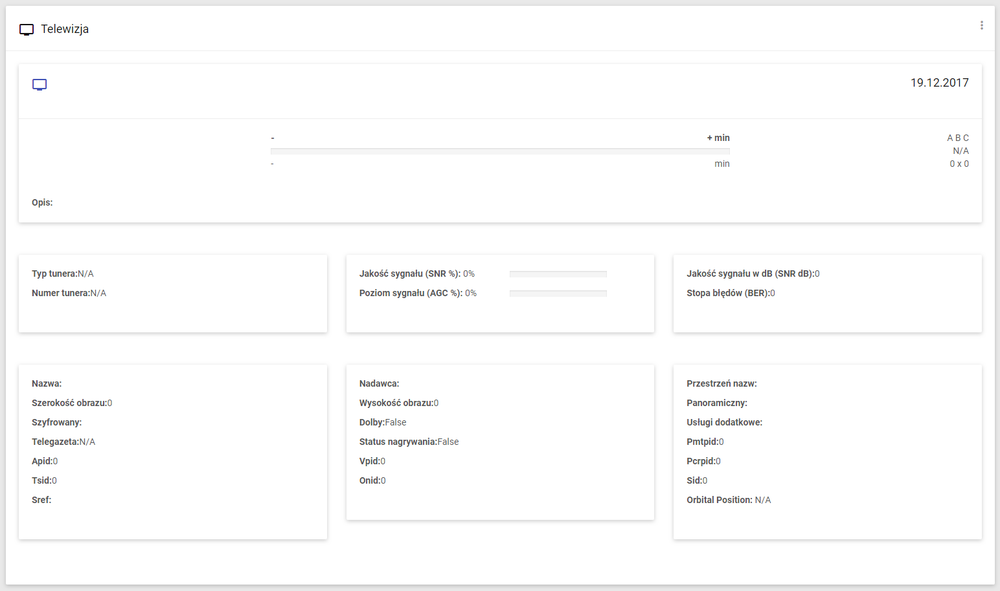Click the Telewizja panel title

[x=65, y=29]
